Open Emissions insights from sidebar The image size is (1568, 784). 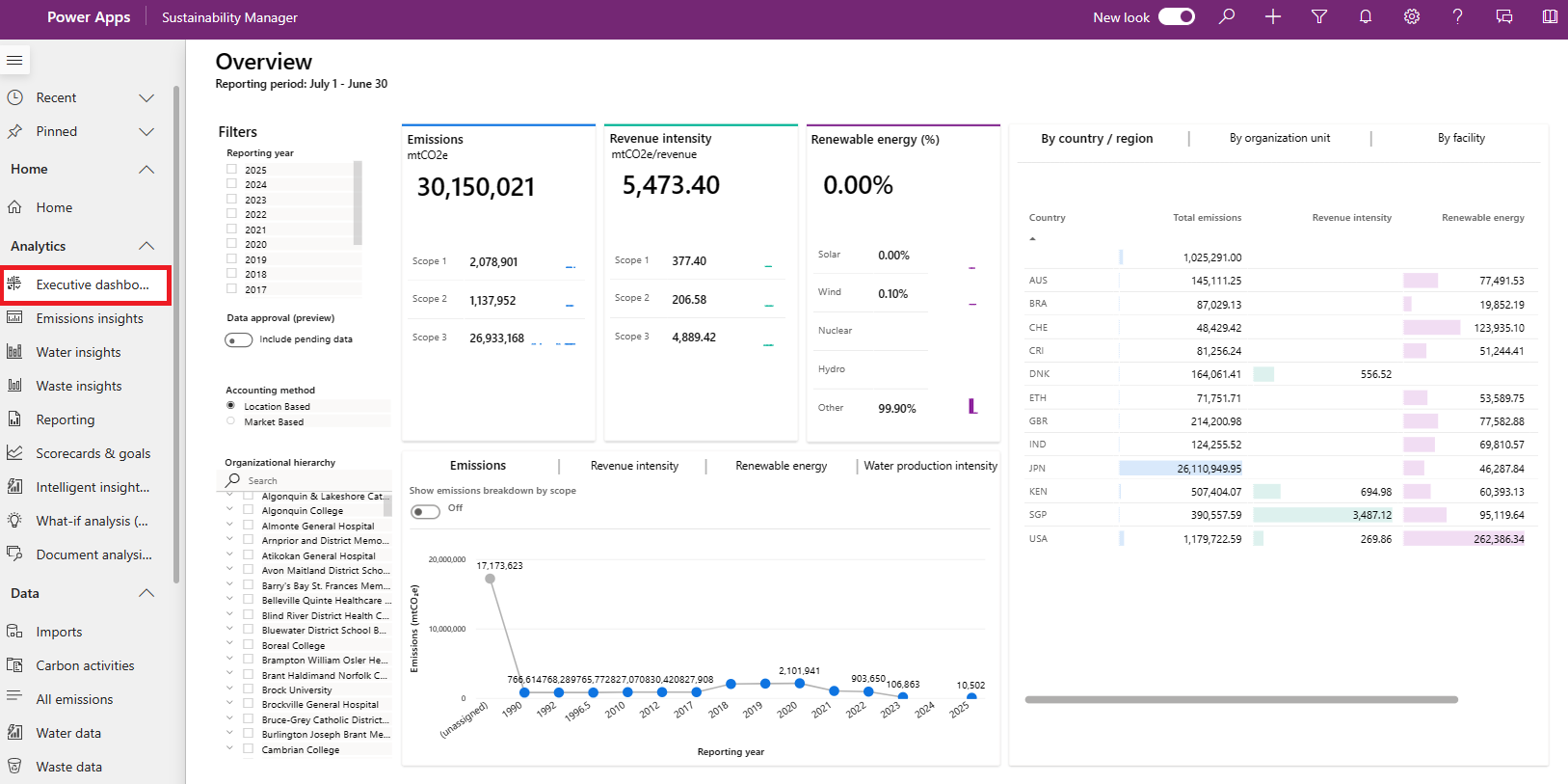89,318
